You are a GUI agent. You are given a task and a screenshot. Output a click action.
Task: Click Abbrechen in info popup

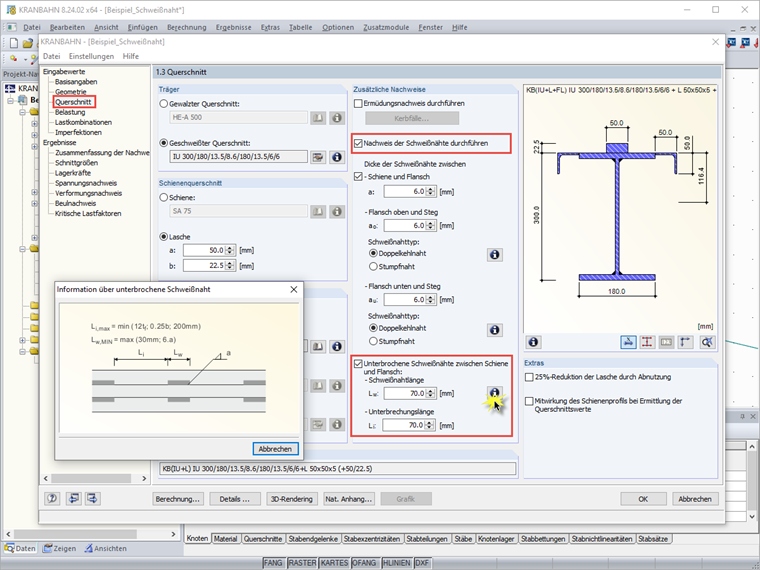coord(275,449)
